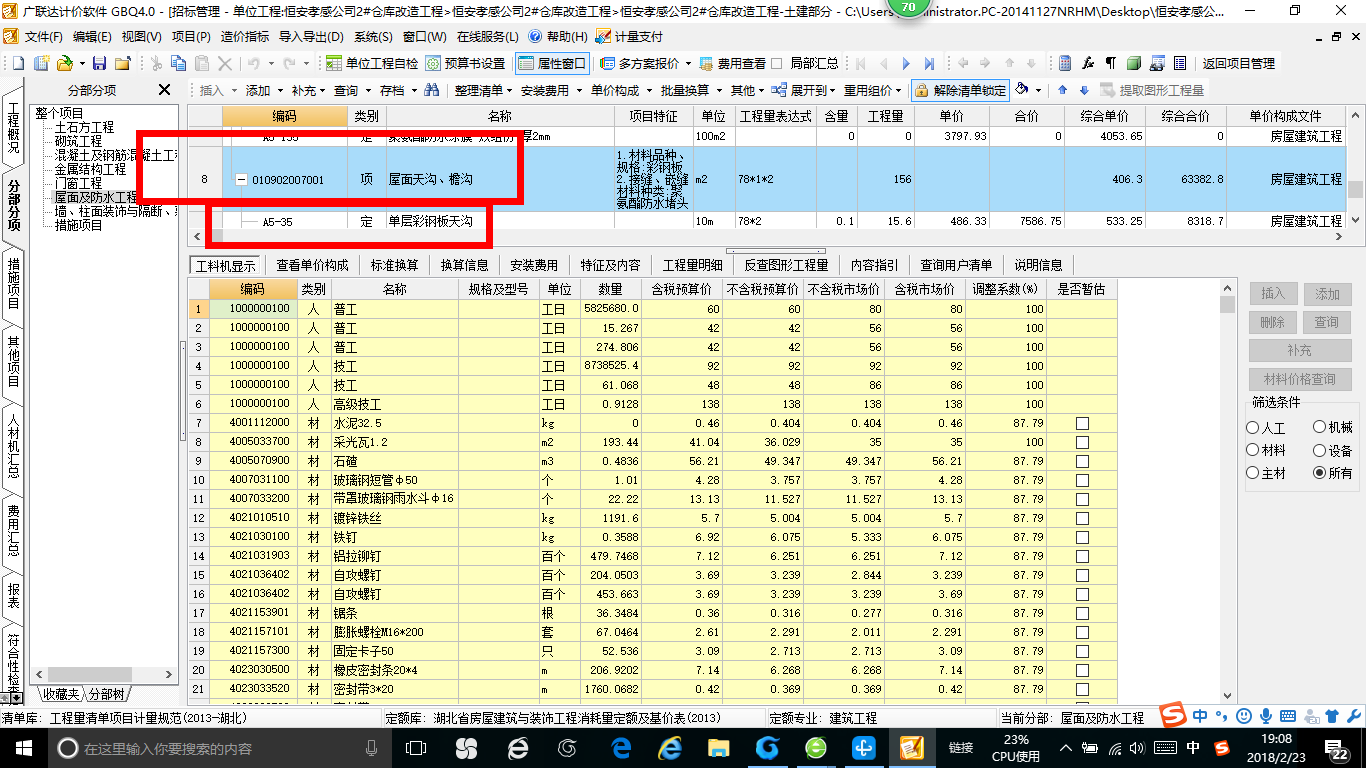1366x768 pixels.
Task: Open 单位工程自检 self-check tool
Action: 372,63
